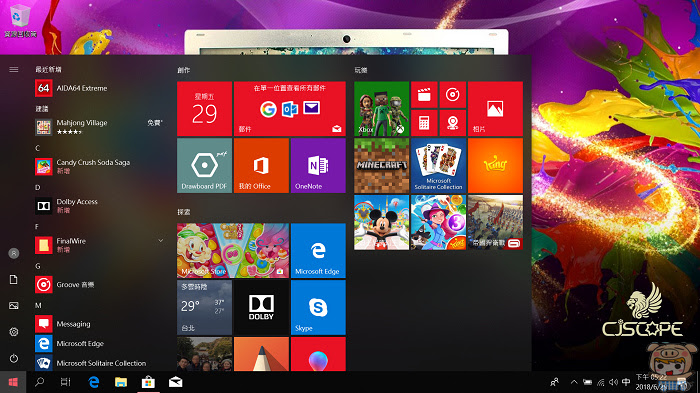This screenshot has height=393, width=700.
Task: Open Documents from Start sidebar
Action: [14, 280]
